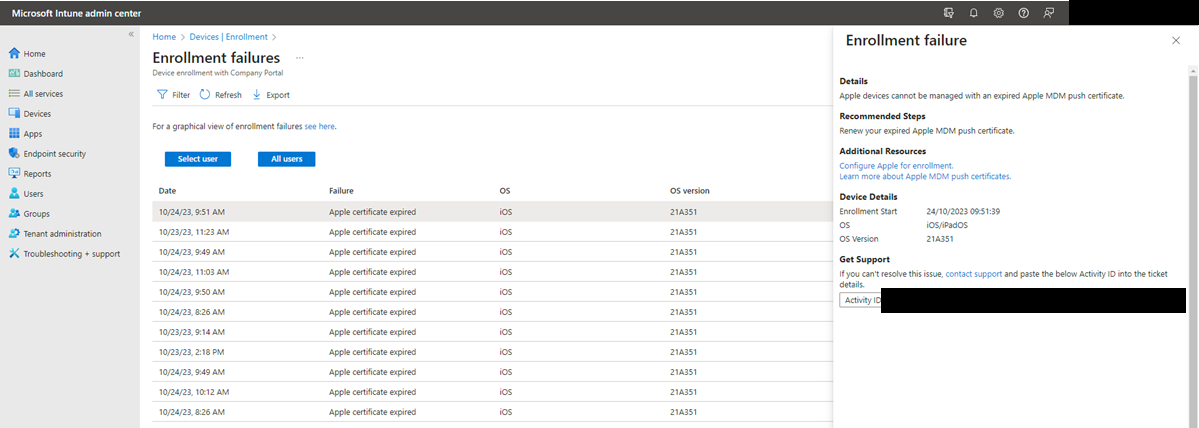Close the Enrollment failure panel
Image resolution: width=1199 pixels, height=428 pixels.
pos(1176,41)
